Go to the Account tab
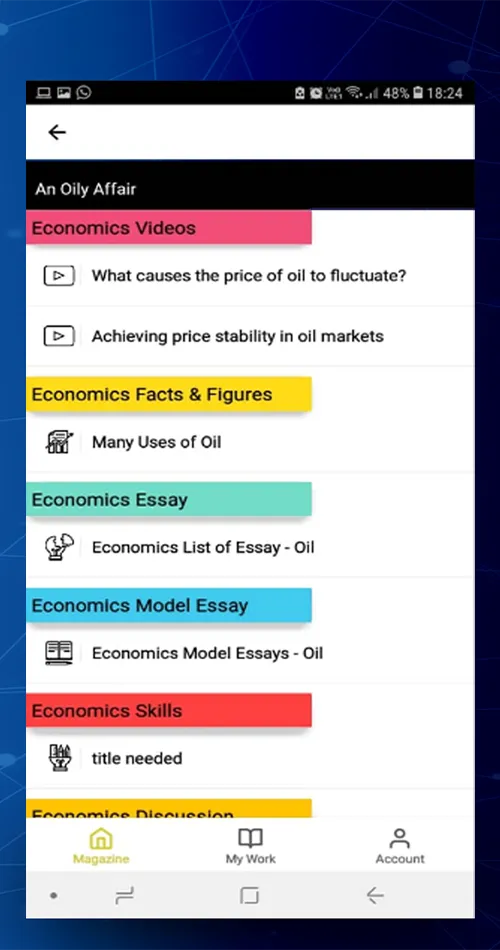500x950 pixels. (x=400, y=846)
